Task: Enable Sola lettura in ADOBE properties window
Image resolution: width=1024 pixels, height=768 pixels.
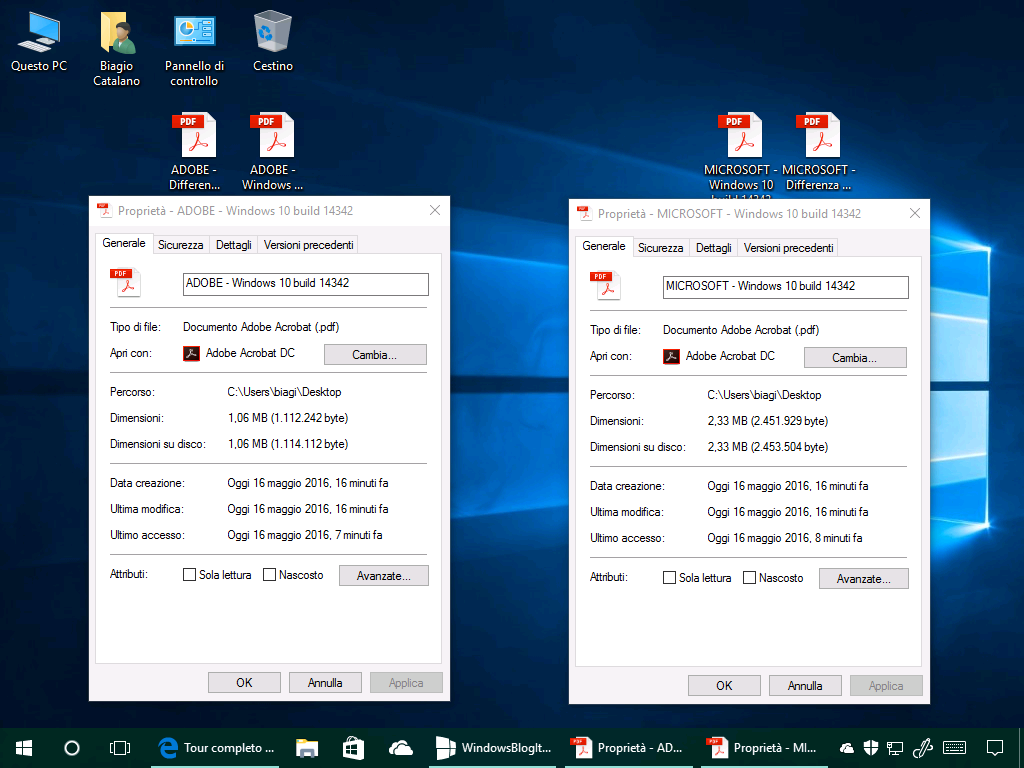Action: (x=189, y=575)
